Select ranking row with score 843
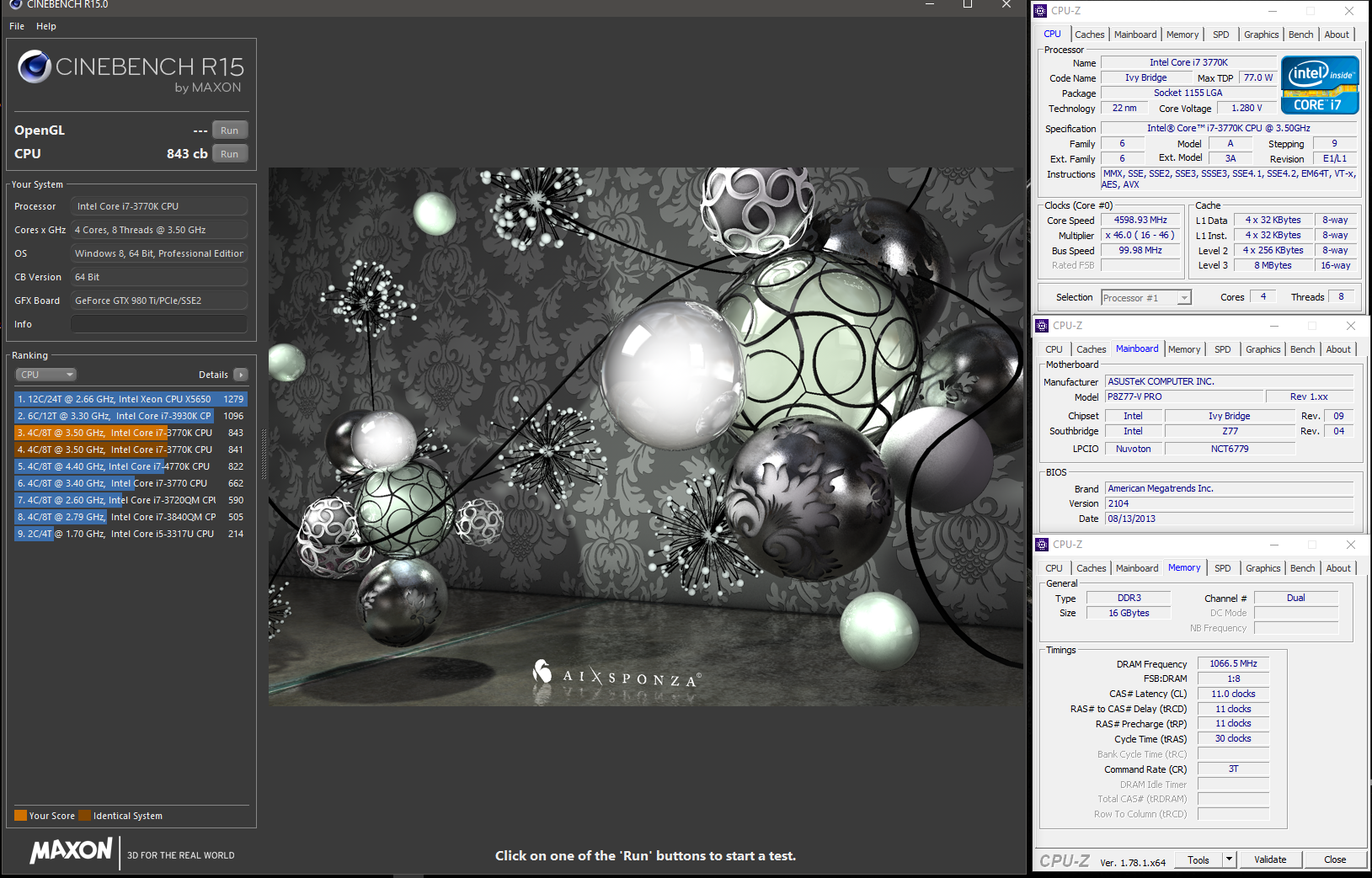Screen dimensions: 1372x878 click(131, 433)
